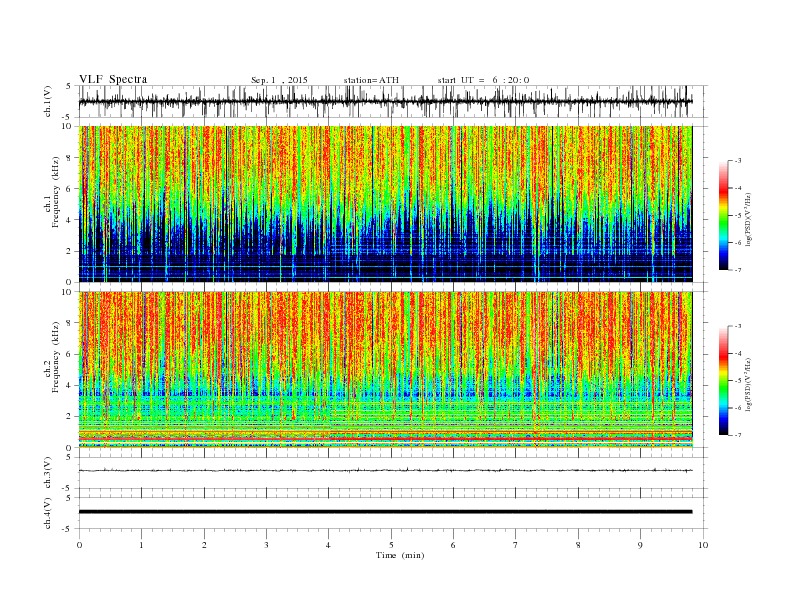792x612 pixels.
Task: Click the ch.2 color bar 'log(PSD)(V²/Hz)' label
Action: [x=748, y=384]
